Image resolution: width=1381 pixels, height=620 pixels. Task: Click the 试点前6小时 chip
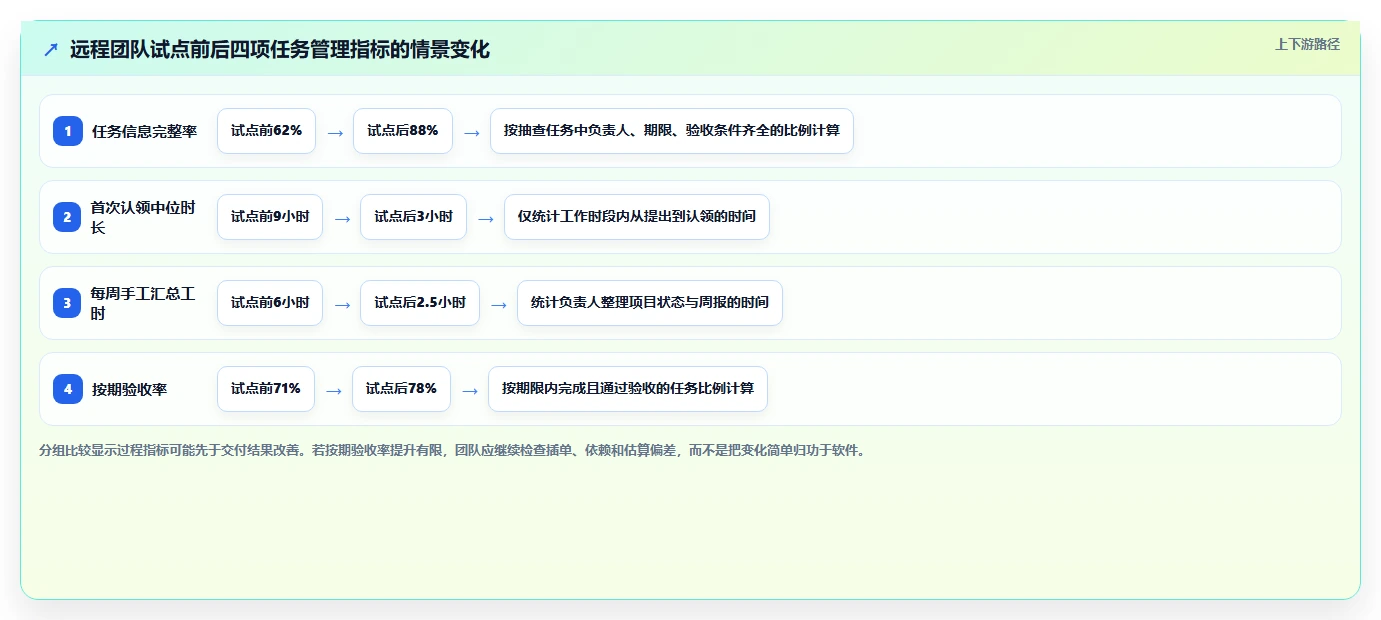[x=270, y=303]
